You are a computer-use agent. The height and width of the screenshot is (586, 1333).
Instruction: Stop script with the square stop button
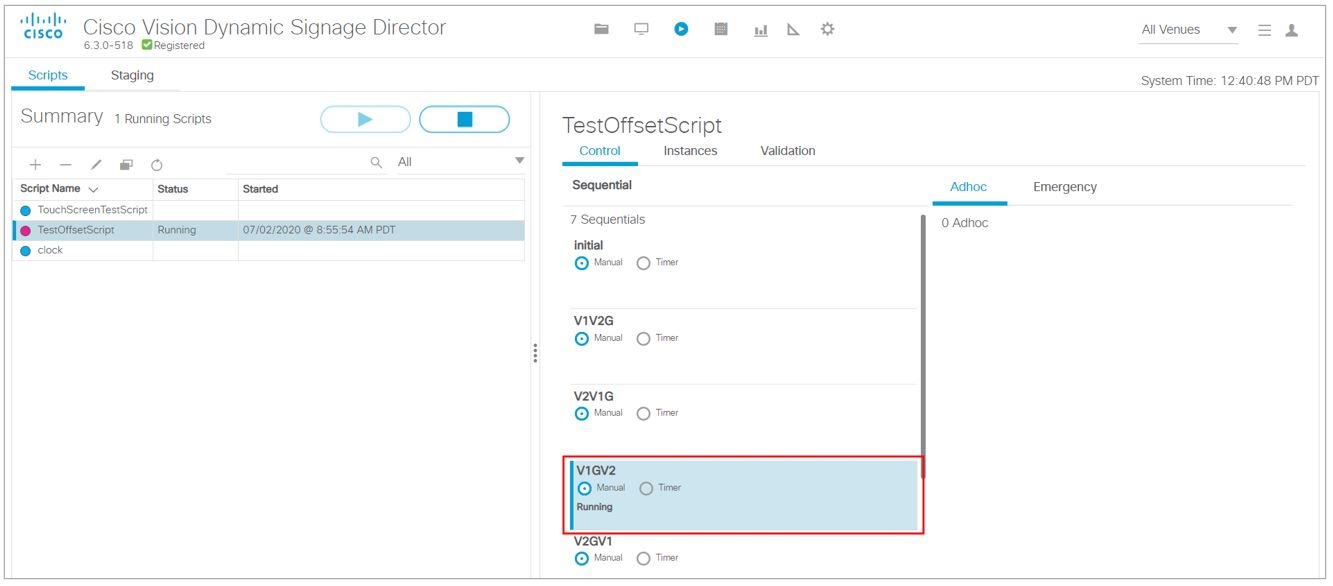coord(464,119)
